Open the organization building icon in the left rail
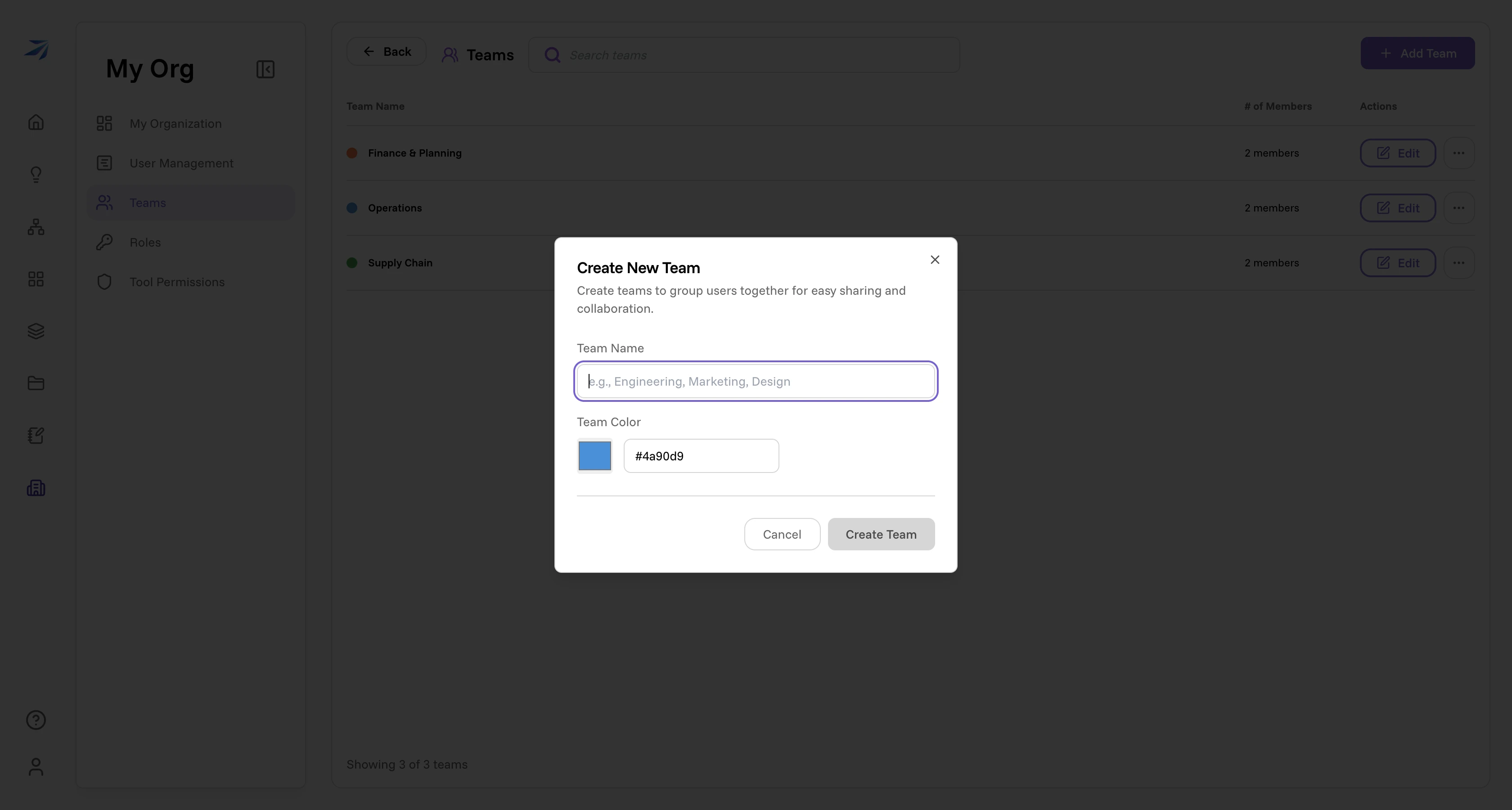This screenshot has width=1512, height=810. point(36,488)
